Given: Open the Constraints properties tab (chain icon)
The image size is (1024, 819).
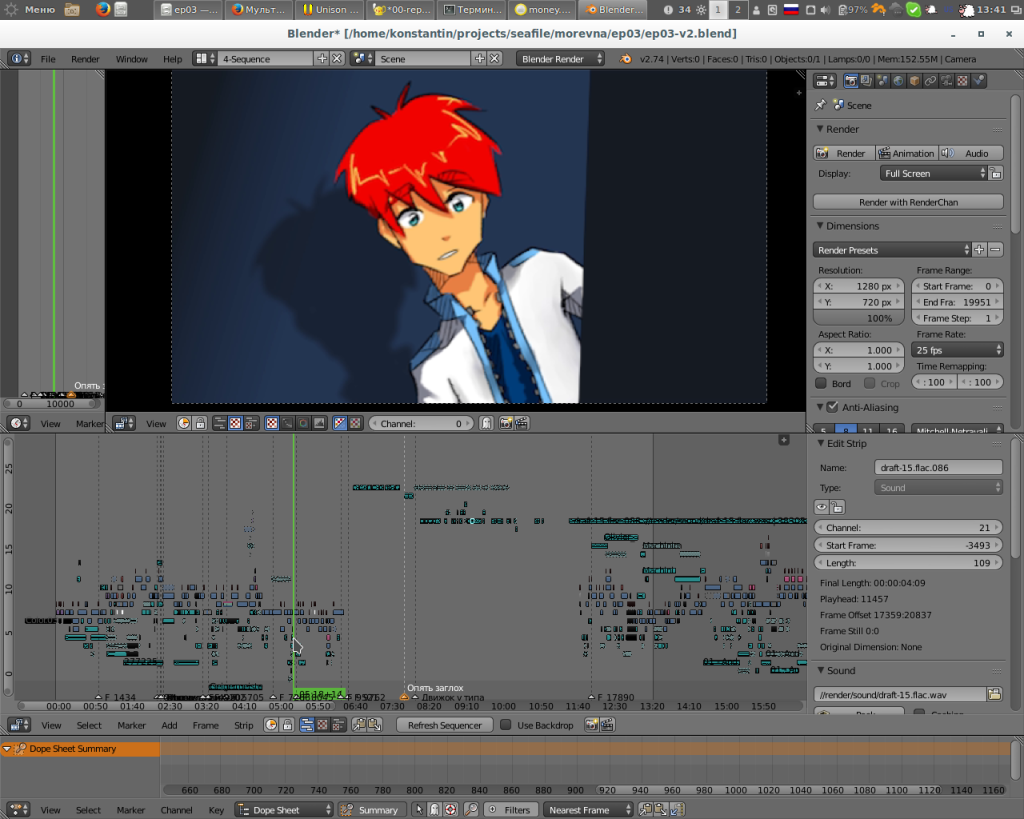Looking at the screenshot, I should coord(931,81).
